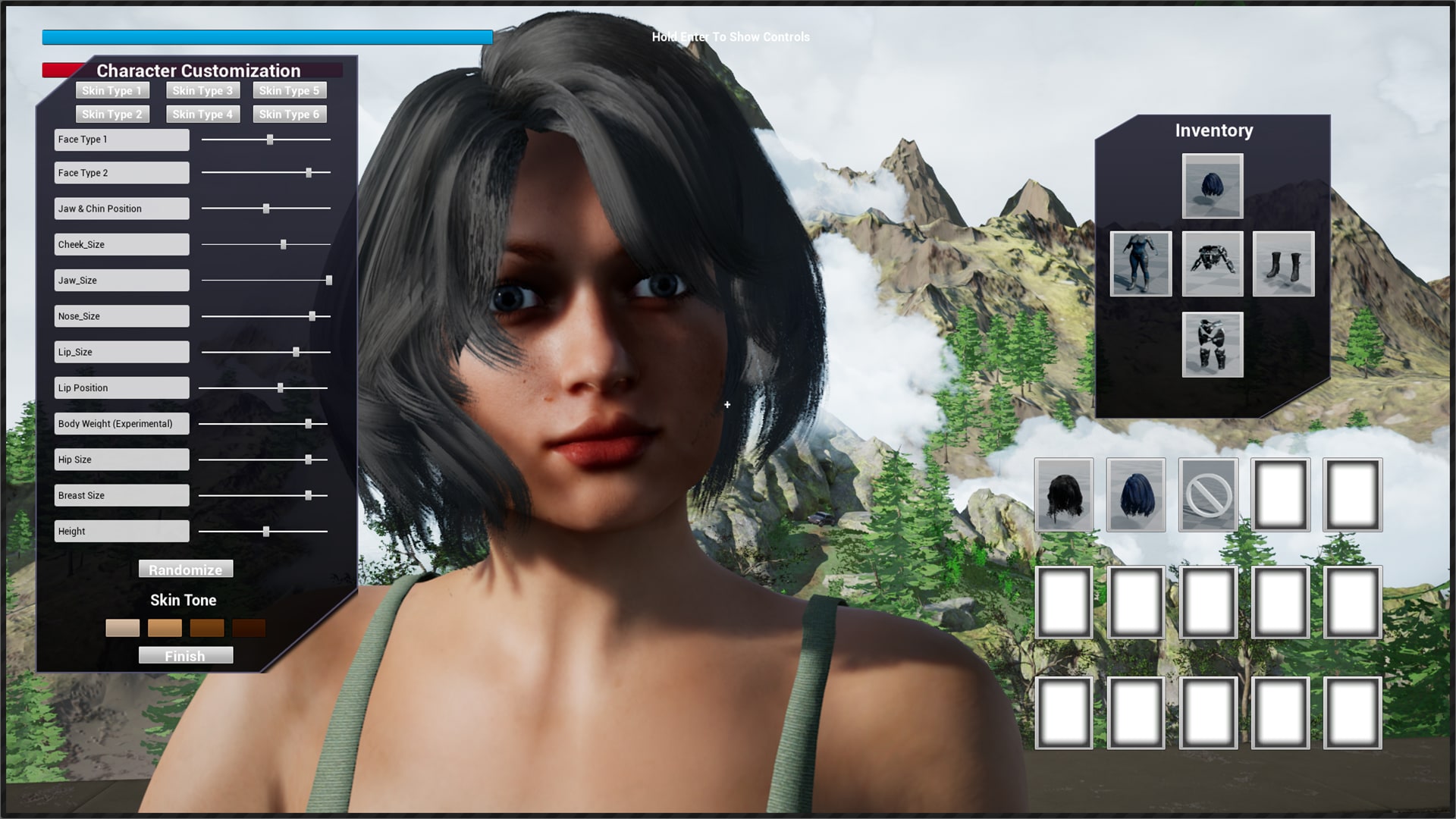Screen dimensions: 1456x819
Task: Click the "Cheek_Size" label box
Action: (121, 244)
